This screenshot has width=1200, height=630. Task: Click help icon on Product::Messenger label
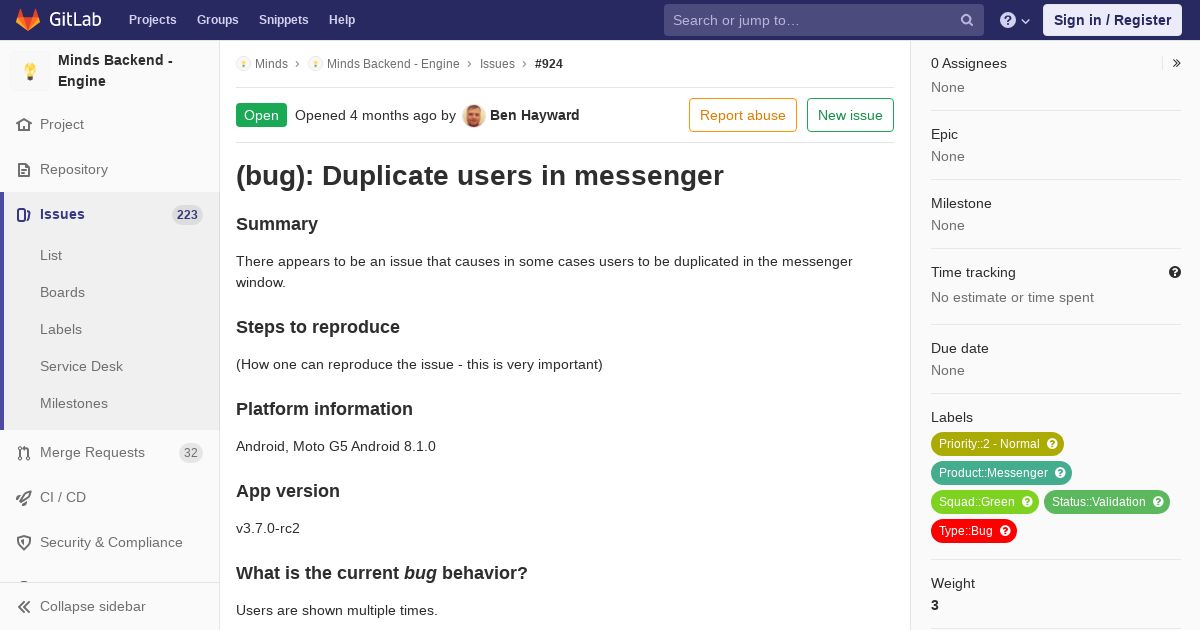[x=1060, y=473]
